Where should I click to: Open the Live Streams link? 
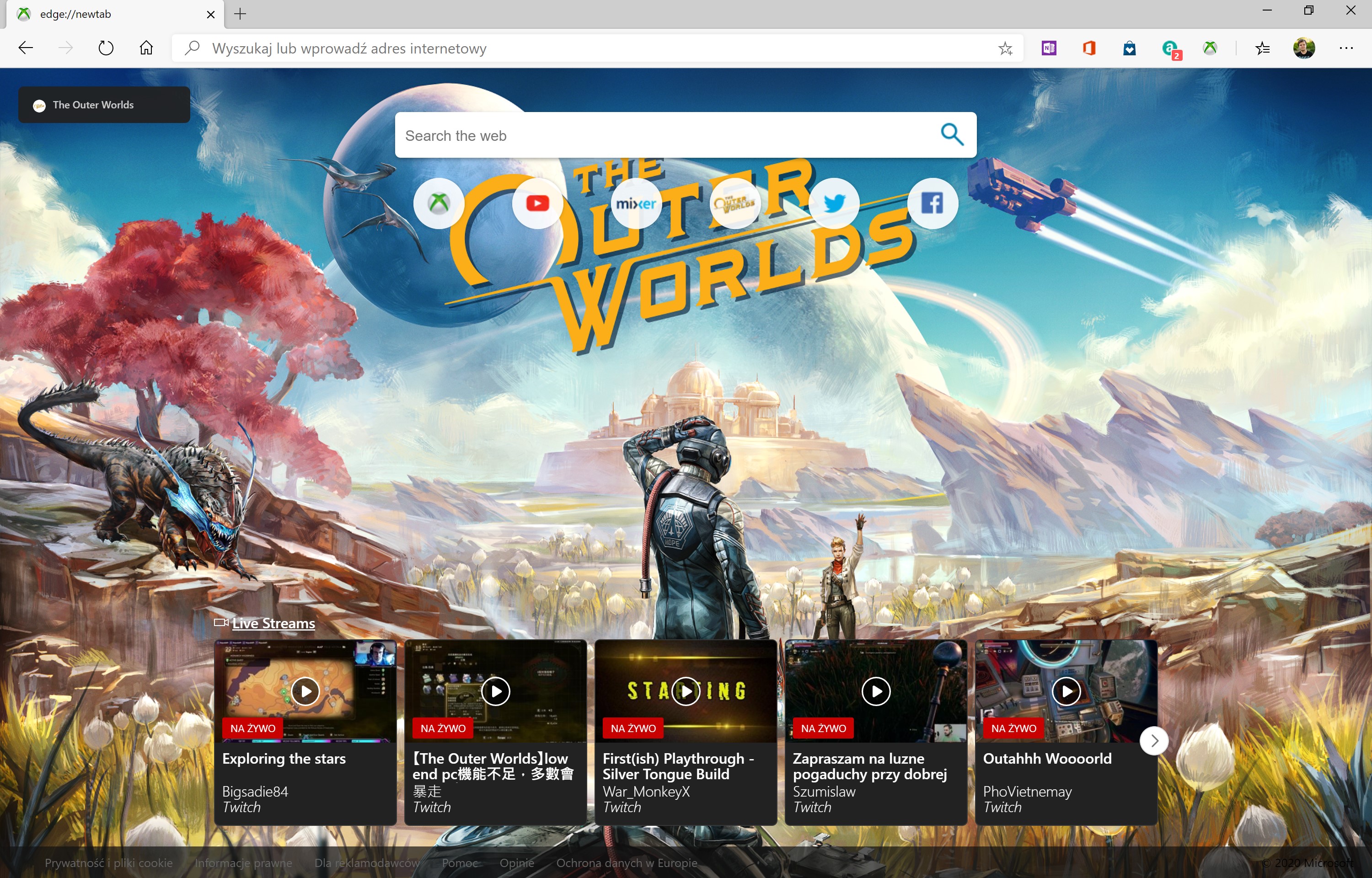coord(273,623)
